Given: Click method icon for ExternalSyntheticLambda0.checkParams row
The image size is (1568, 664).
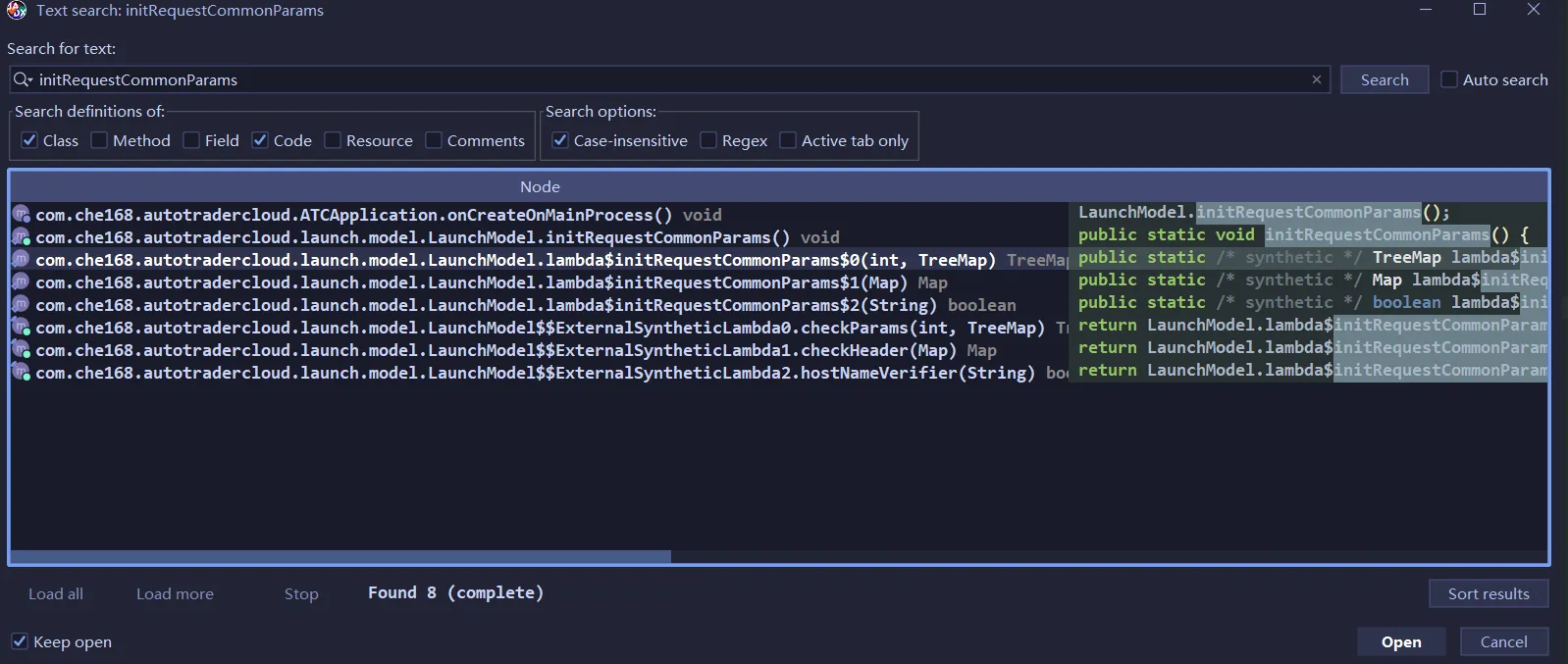Looking at the screenshot, I should [22, 328].
